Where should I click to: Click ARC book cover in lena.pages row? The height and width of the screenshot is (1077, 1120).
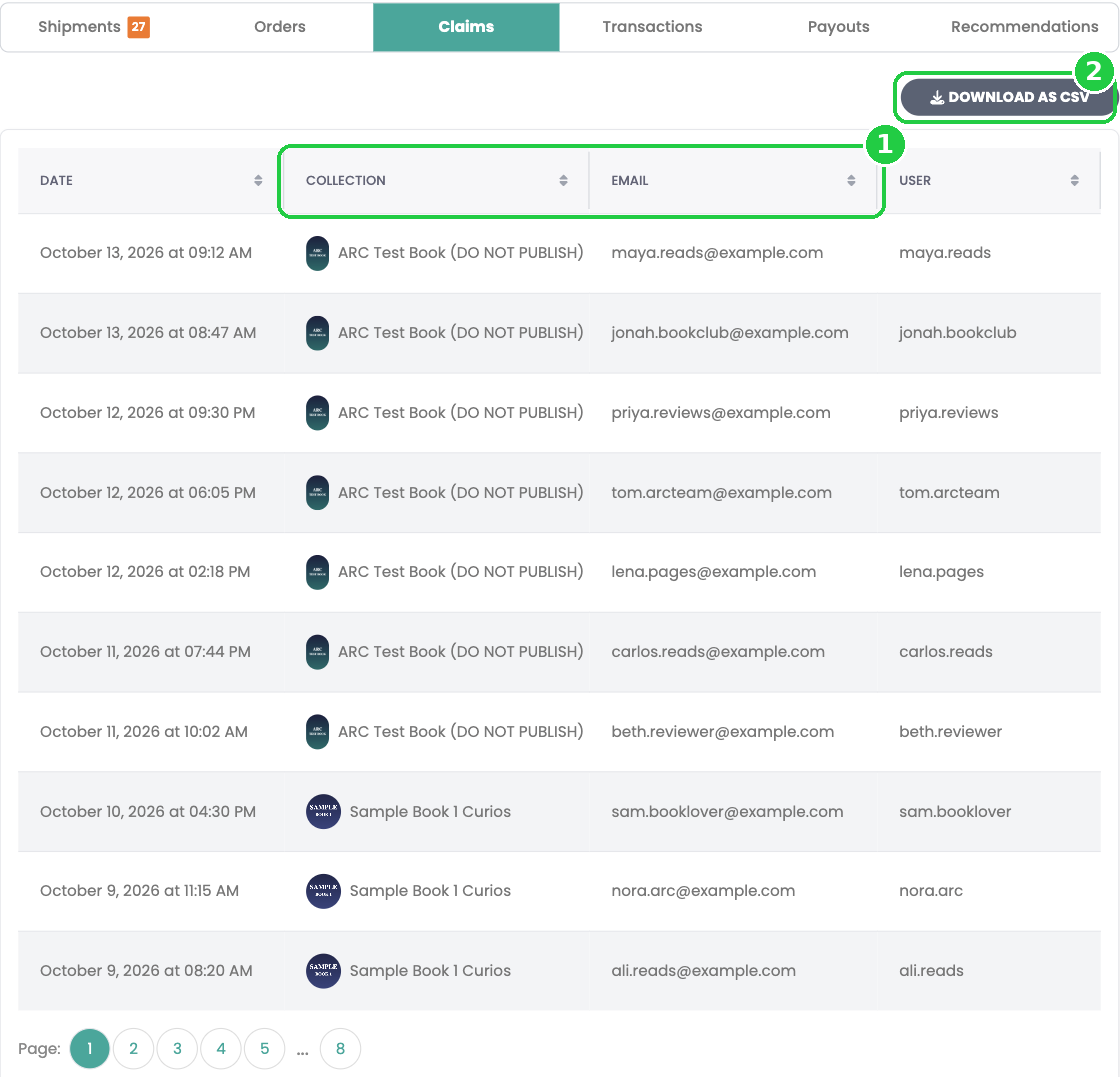(x=318, y=573)
